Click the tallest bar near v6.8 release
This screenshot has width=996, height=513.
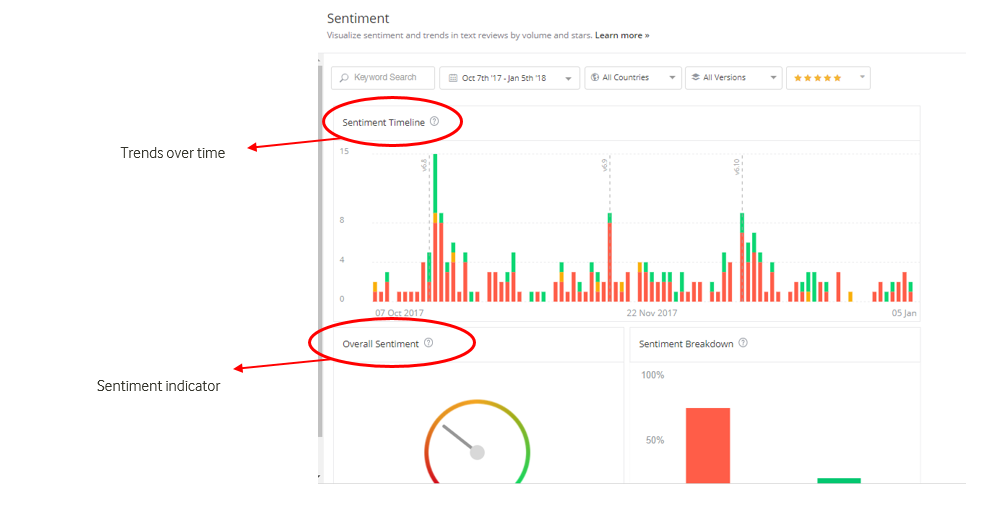434,227
